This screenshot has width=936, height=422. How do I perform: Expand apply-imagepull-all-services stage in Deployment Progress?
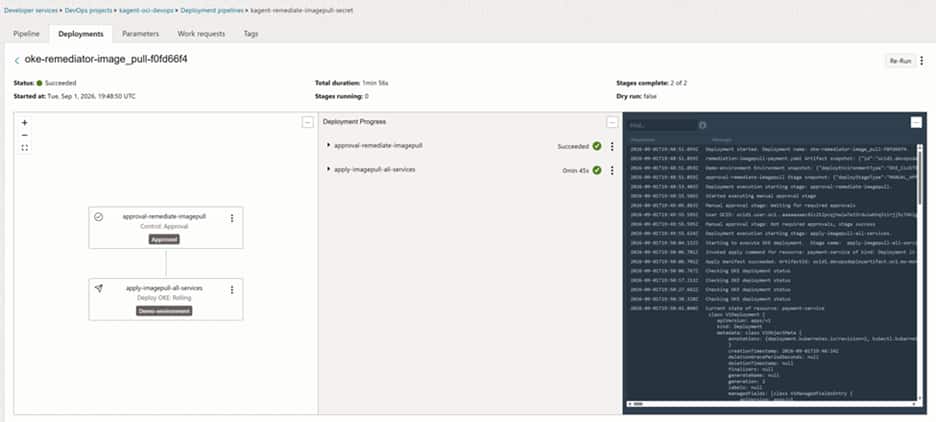[328, 170]
